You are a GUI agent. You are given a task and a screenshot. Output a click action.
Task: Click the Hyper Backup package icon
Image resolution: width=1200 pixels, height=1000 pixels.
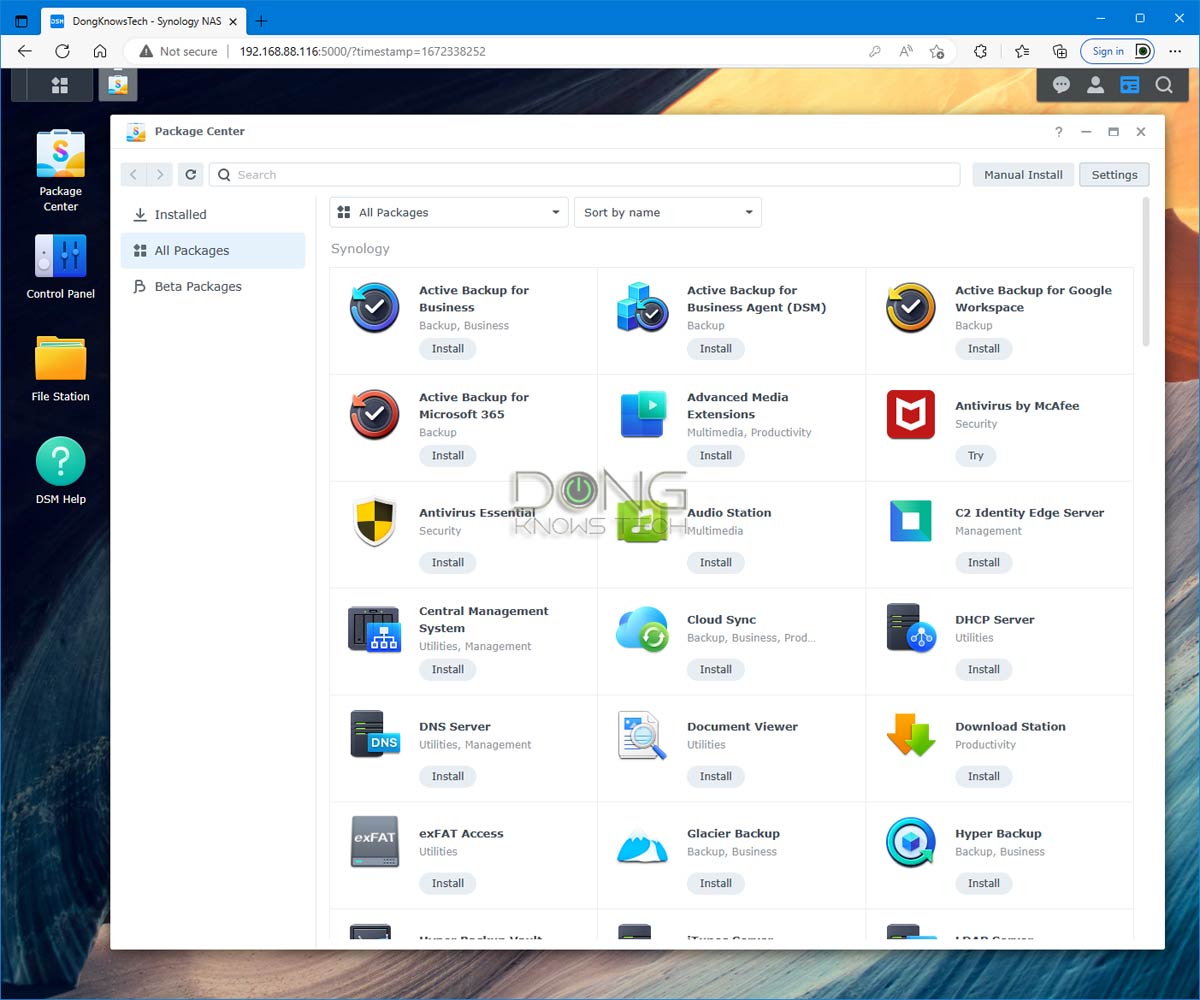pos(910,843)
